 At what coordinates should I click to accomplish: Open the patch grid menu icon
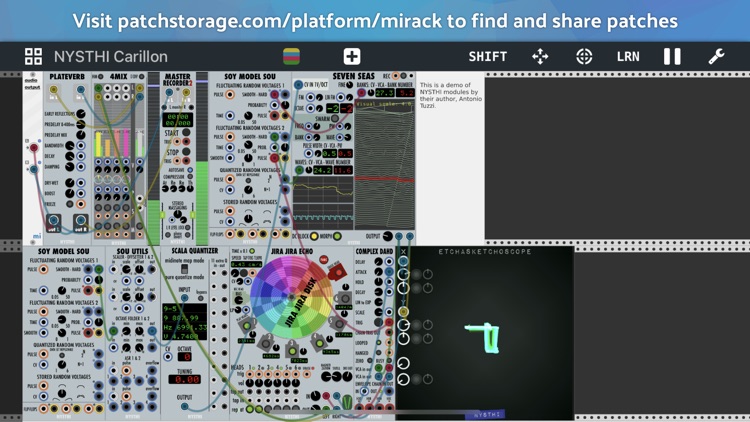[x=33, y=56]
